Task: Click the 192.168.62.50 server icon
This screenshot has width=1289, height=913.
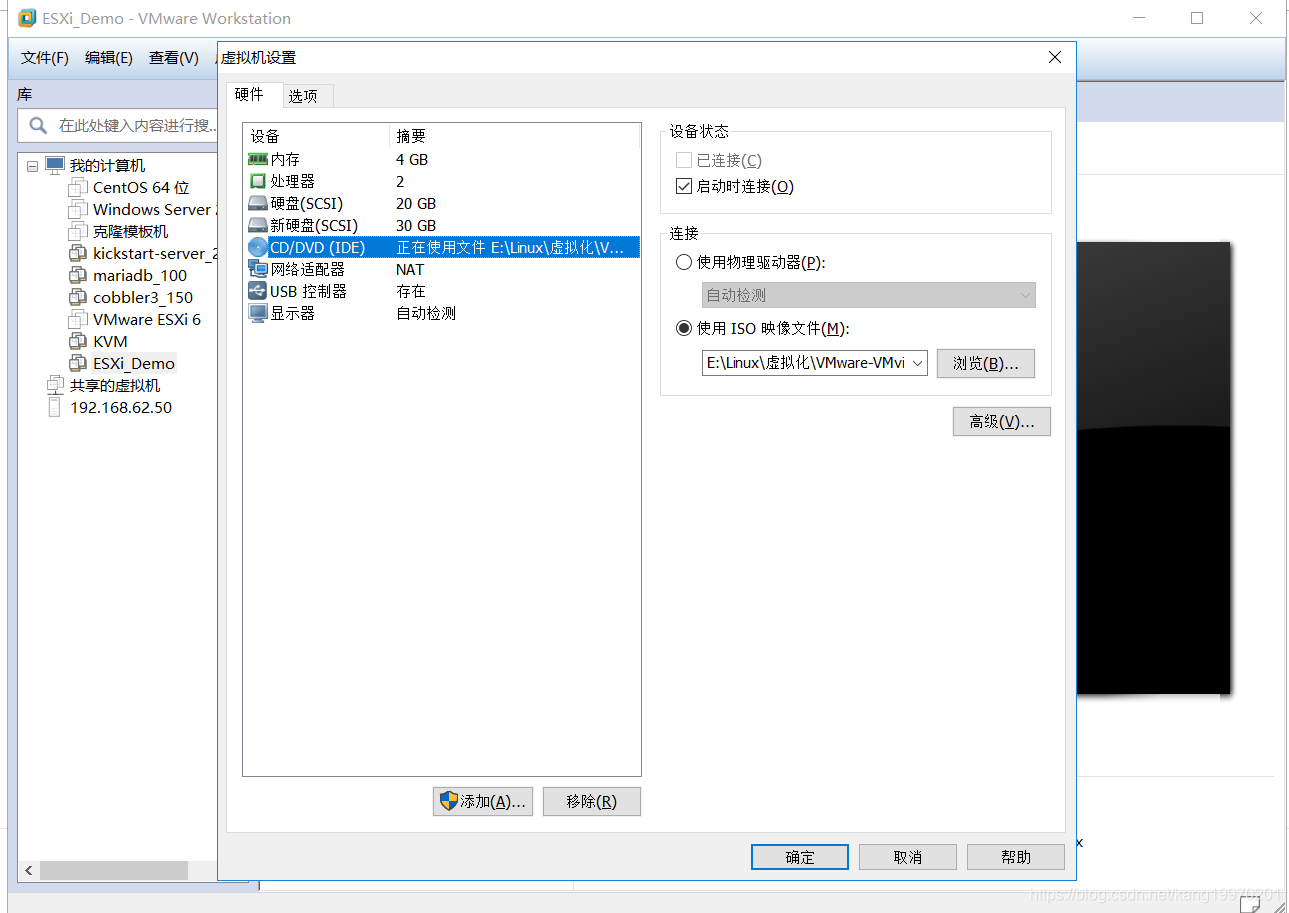Action: (x=55, y=407)
